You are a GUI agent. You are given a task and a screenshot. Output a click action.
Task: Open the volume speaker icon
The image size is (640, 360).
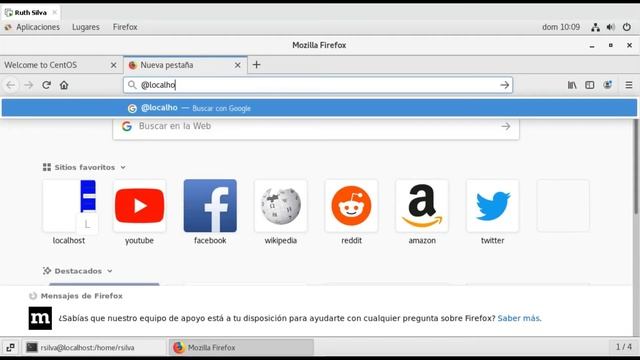coord(611,27)
